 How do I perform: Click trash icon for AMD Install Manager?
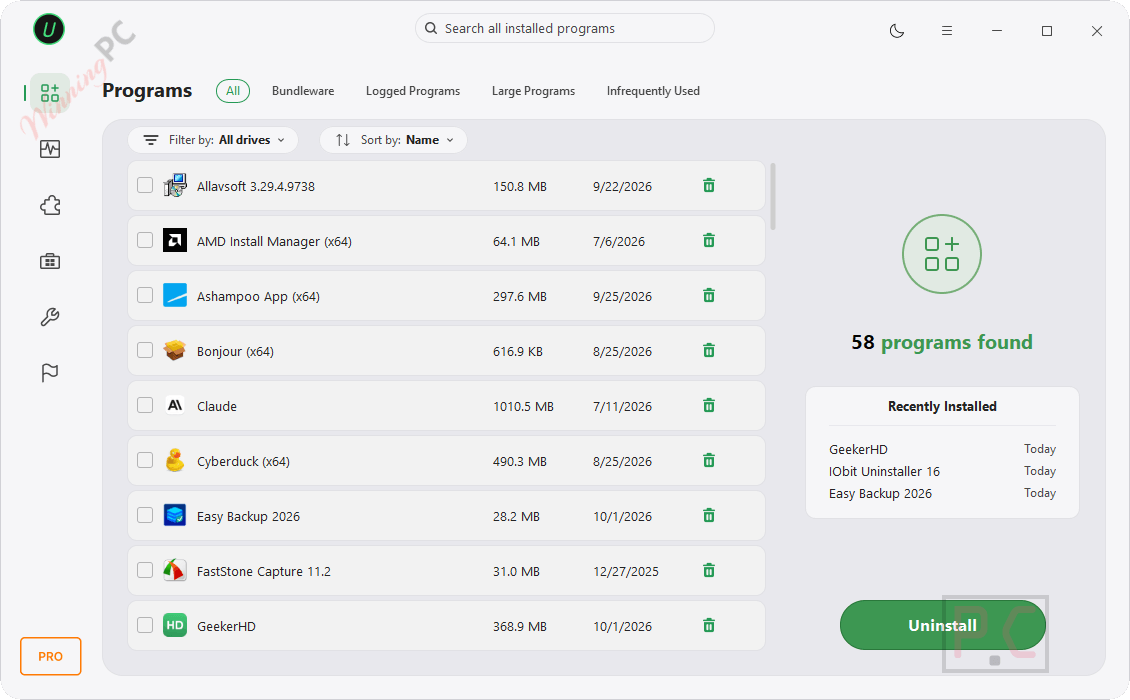(x=709, y=241)
